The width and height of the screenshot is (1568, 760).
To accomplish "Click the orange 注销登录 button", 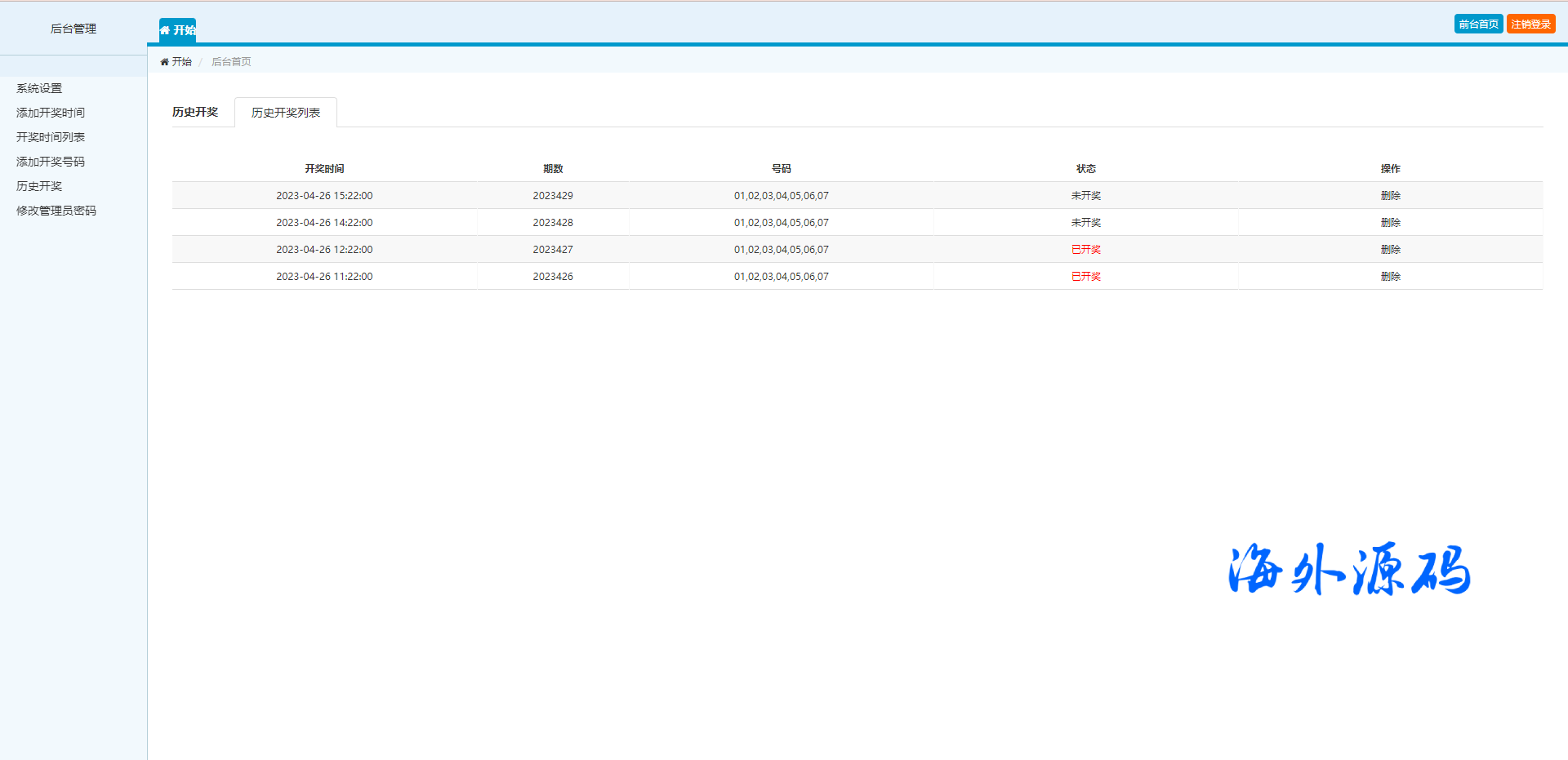I will click(x=1530, y=24).
